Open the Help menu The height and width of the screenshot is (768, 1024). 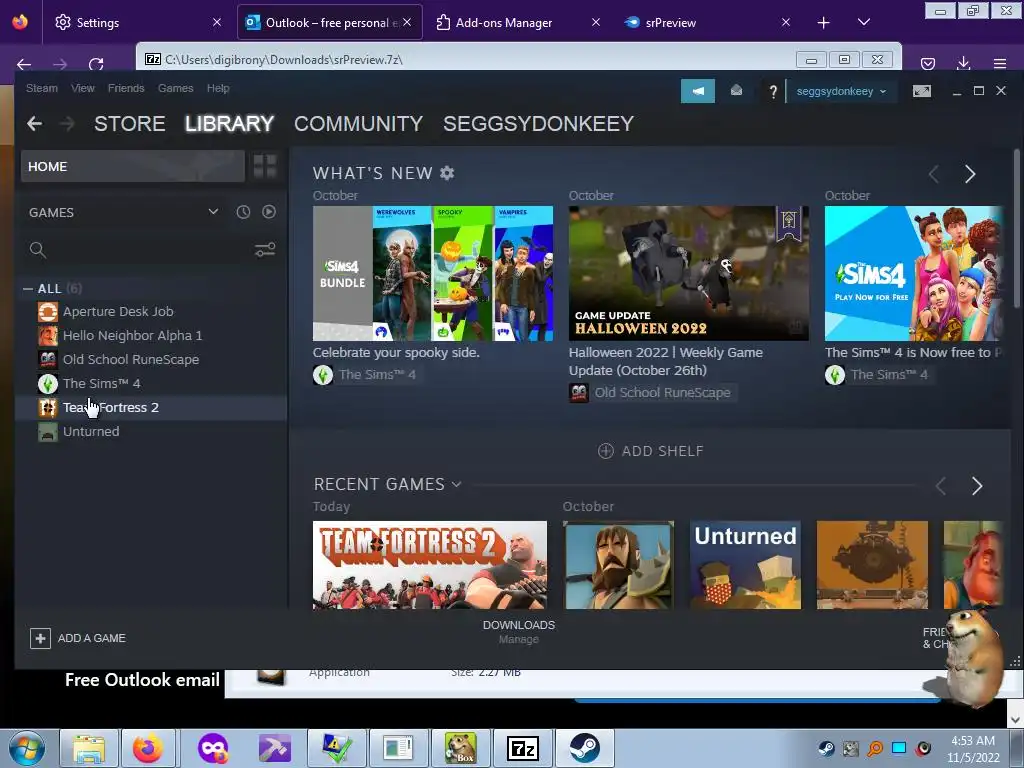(x=218, y=88)
